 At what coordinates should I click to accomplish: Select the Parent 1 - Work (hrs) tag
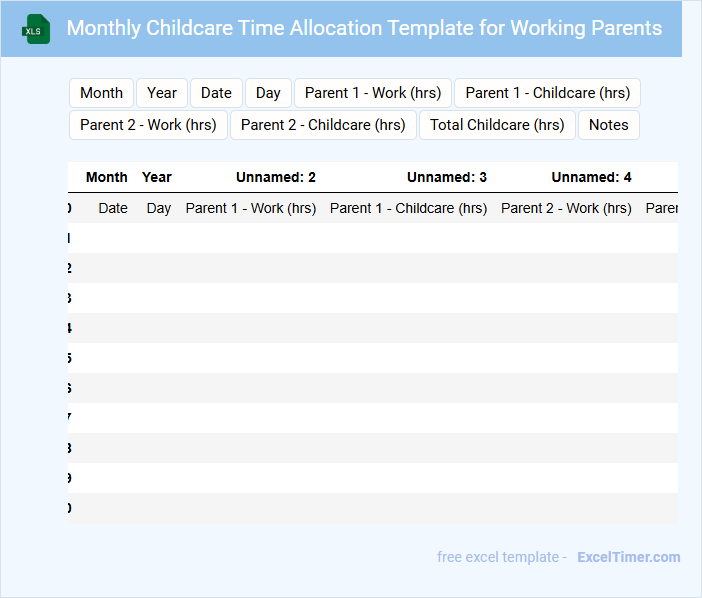[373, 93]
